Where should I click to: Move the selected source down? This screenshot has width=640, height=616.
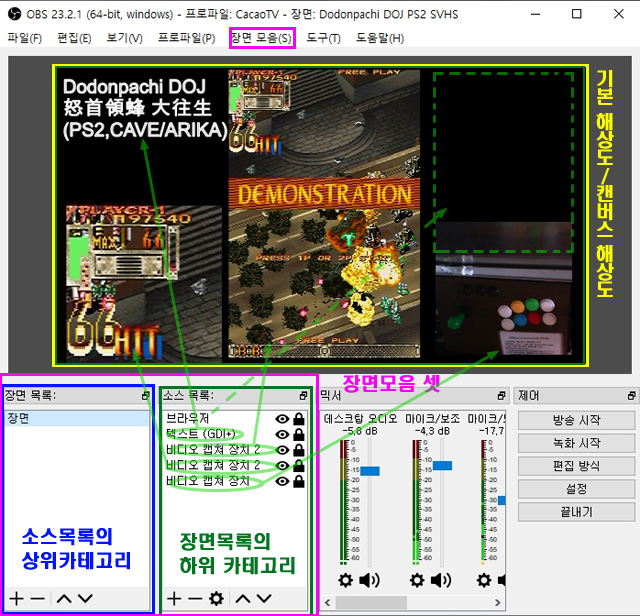point(264,599)
